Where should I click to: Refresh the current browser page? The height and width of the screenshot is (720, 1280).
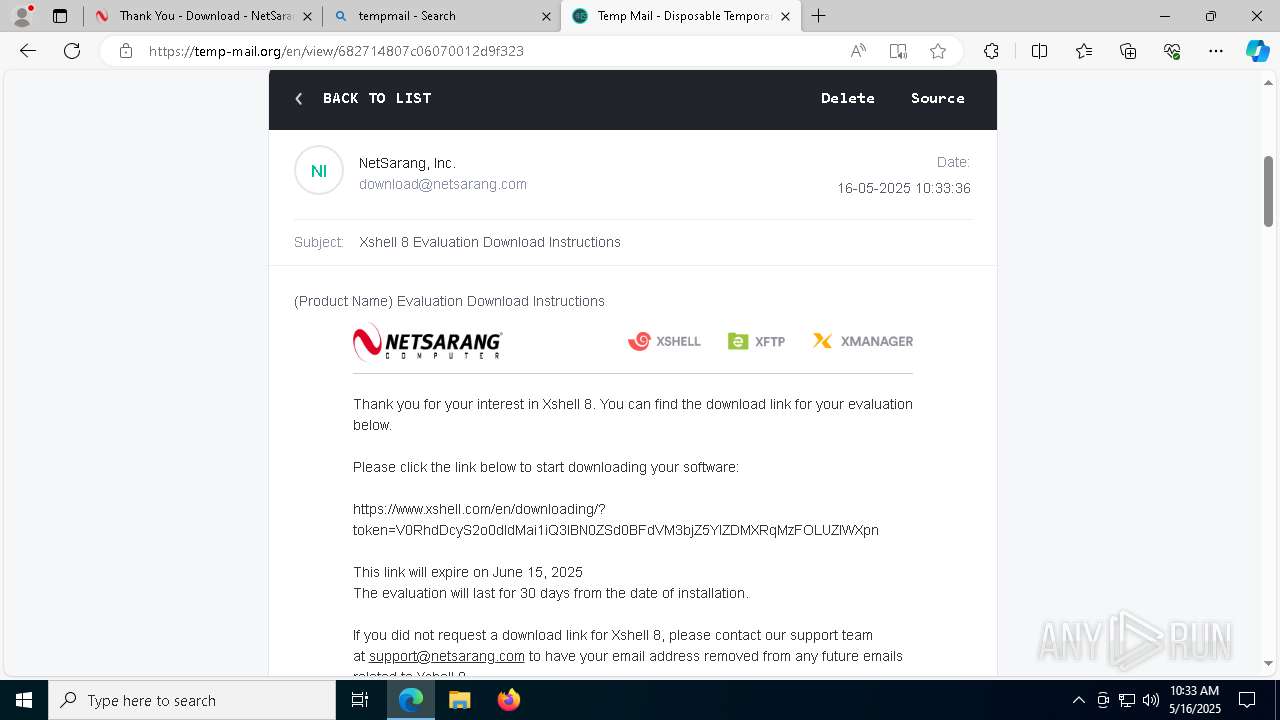(x=72, y=51)
